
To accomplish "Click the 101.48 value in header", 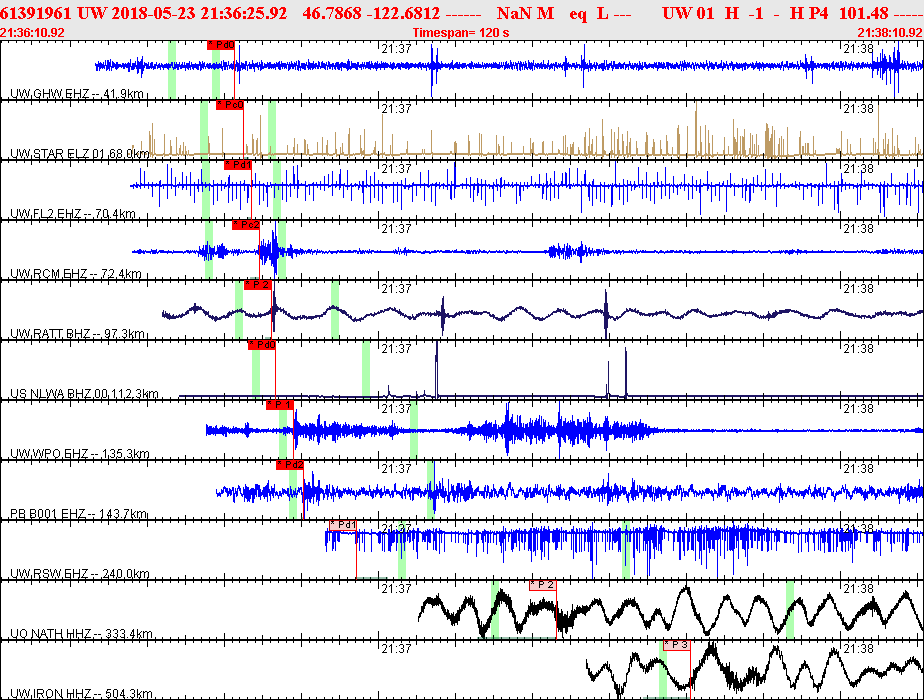I will [x=863, y=13].
